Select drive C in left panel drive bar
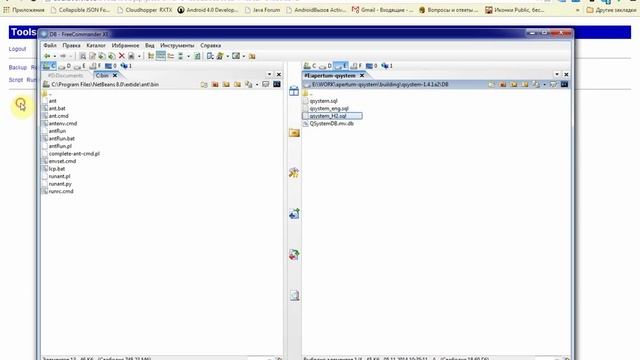Viewport: 640px width, 360px height. [49, 66]
